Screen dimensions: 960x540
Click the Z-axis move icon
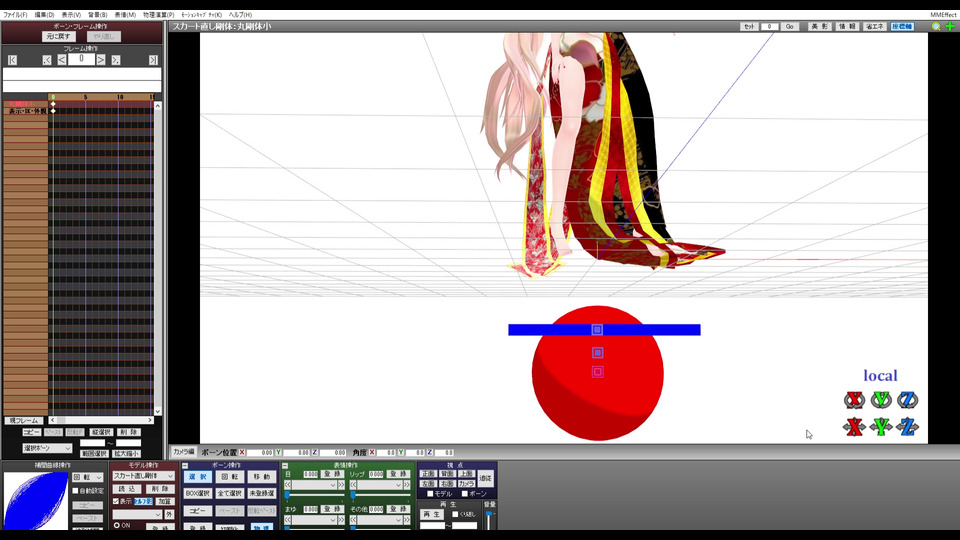click(x=908, y=427)
